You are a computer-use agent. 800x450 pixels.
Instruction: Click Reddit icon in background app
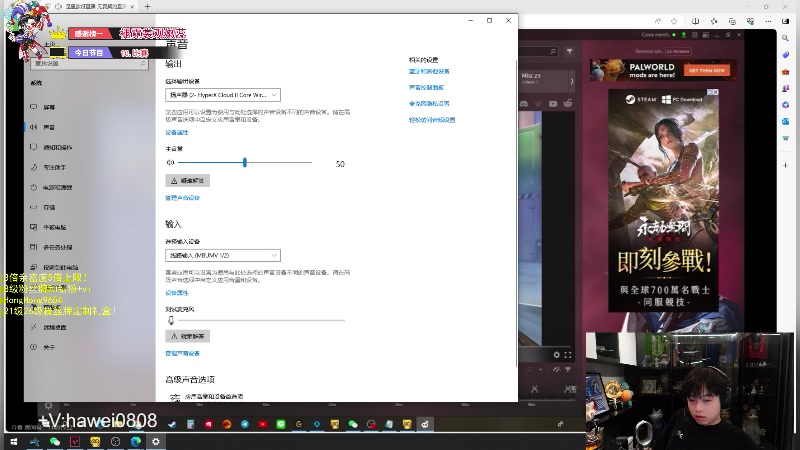point(568,104)
